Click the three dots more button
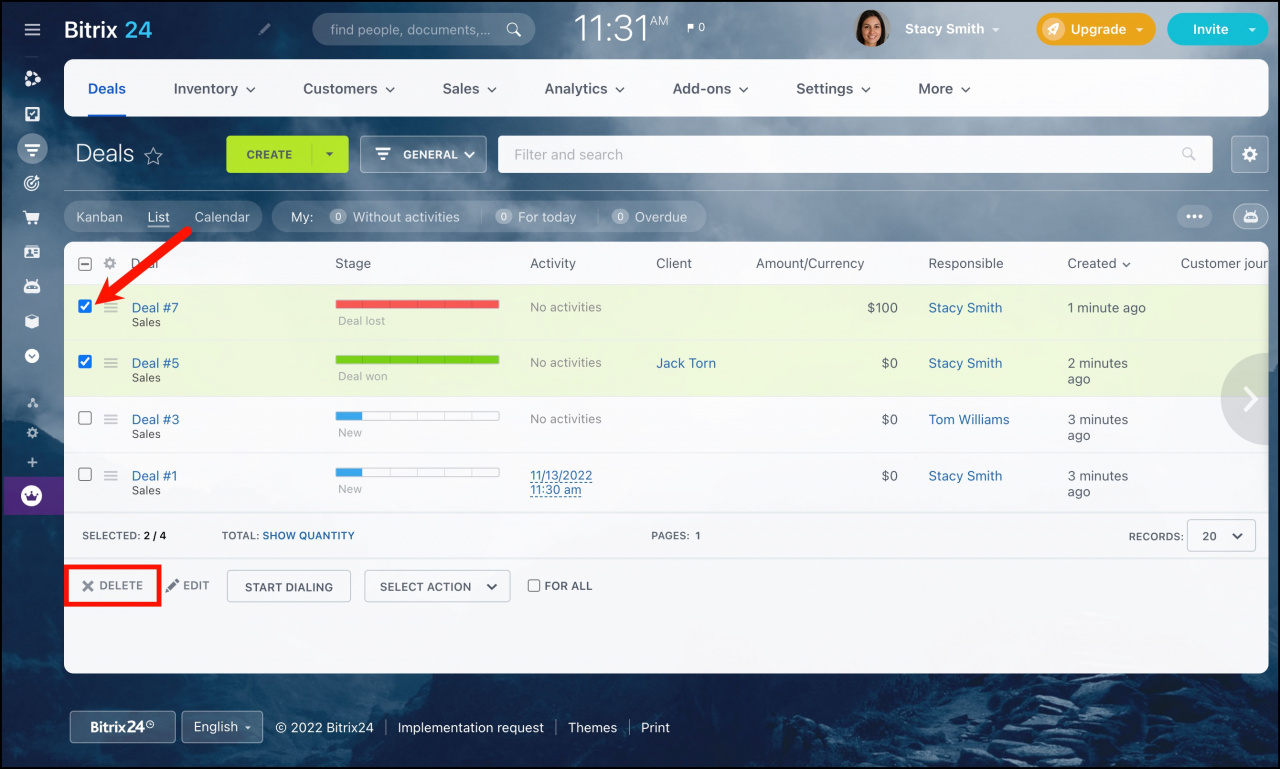This screenshot has width=1280, height=769. pos(1194,216)
